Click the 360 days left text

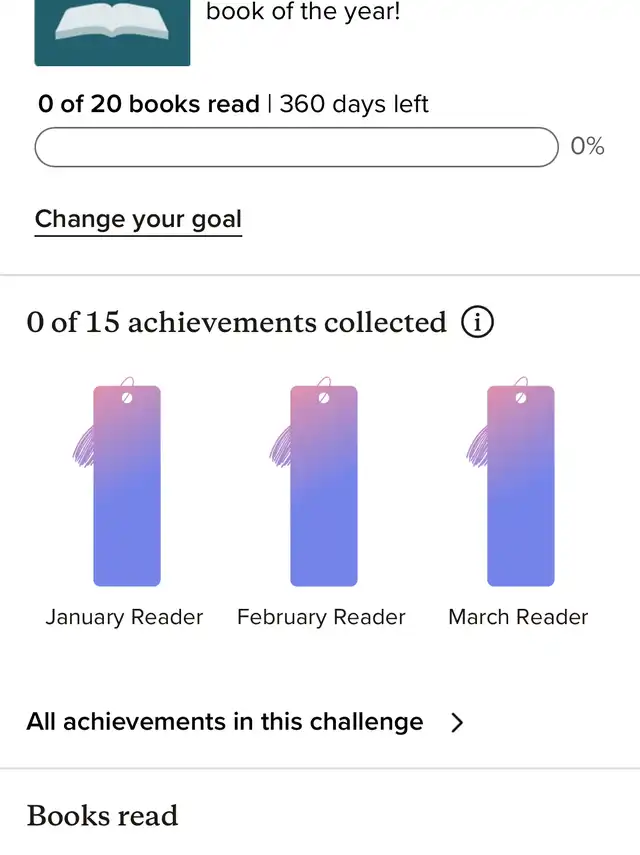pos(354,104)
